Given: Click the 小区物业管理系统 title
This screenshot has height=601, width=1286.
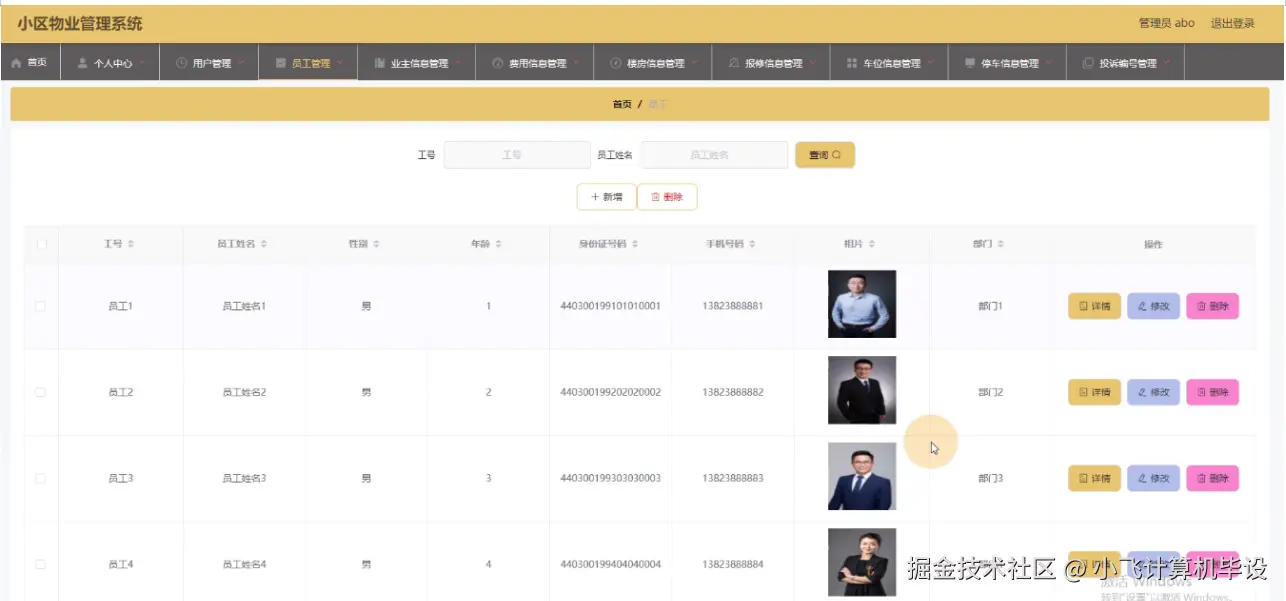Looking at the screenshot, I should pos(80,23).
